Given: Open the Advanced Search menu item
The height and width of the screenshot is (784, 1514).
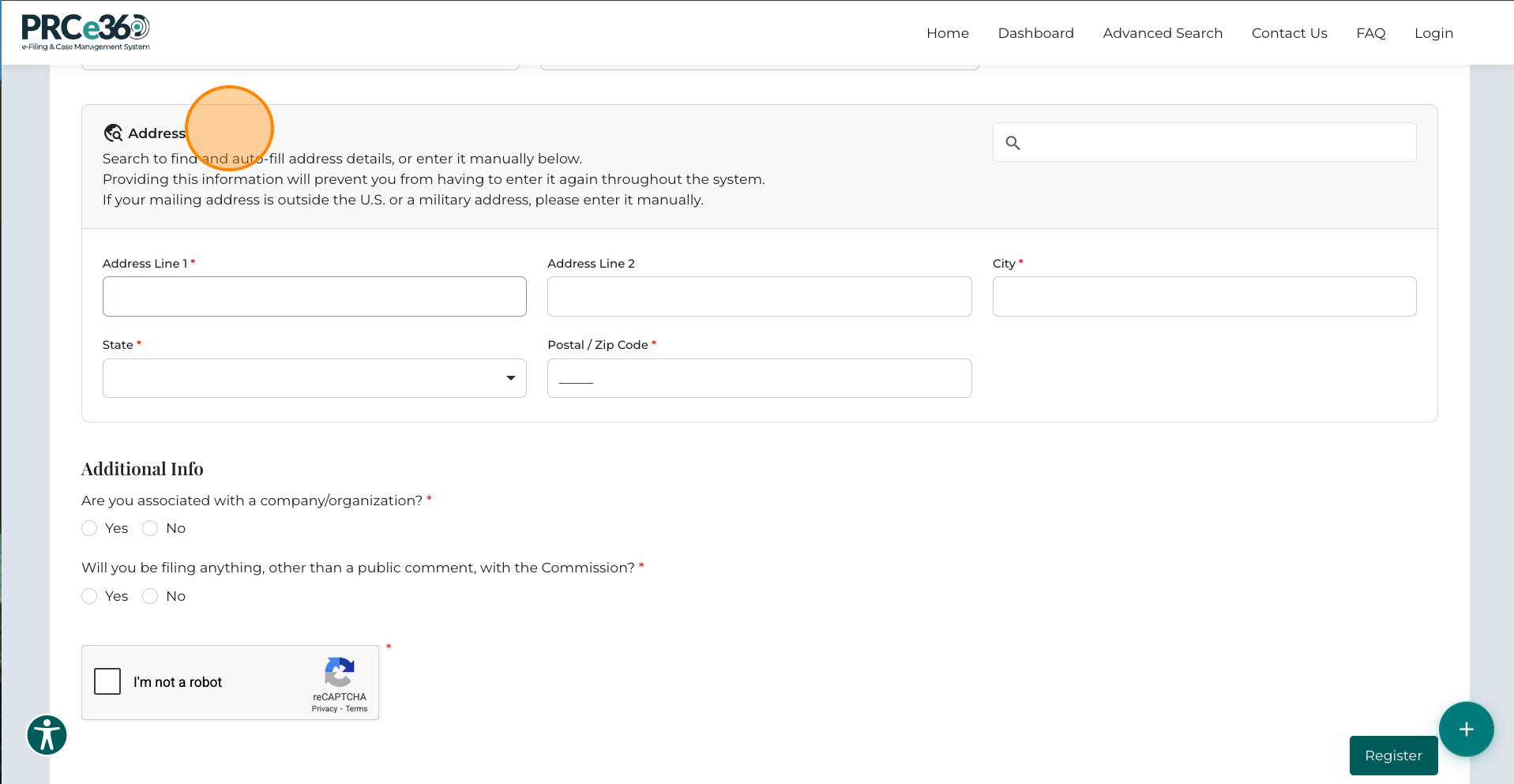Looking at the screenshot, I should (x=1163, y=33).
